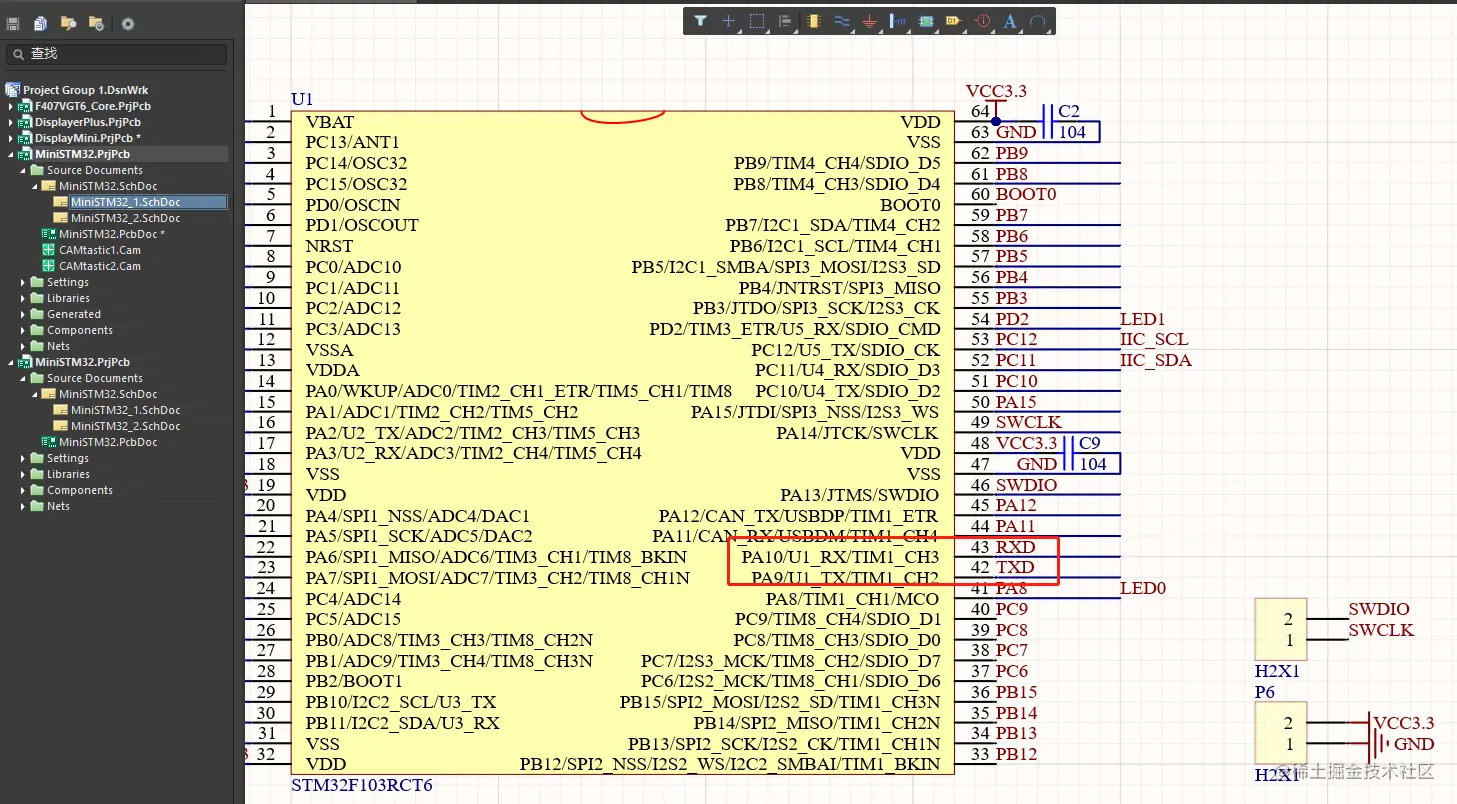Image resolution: width=1457 pixels, height=804 pixels.
Task: Expand the Generated folder
Action: [23, 314]
